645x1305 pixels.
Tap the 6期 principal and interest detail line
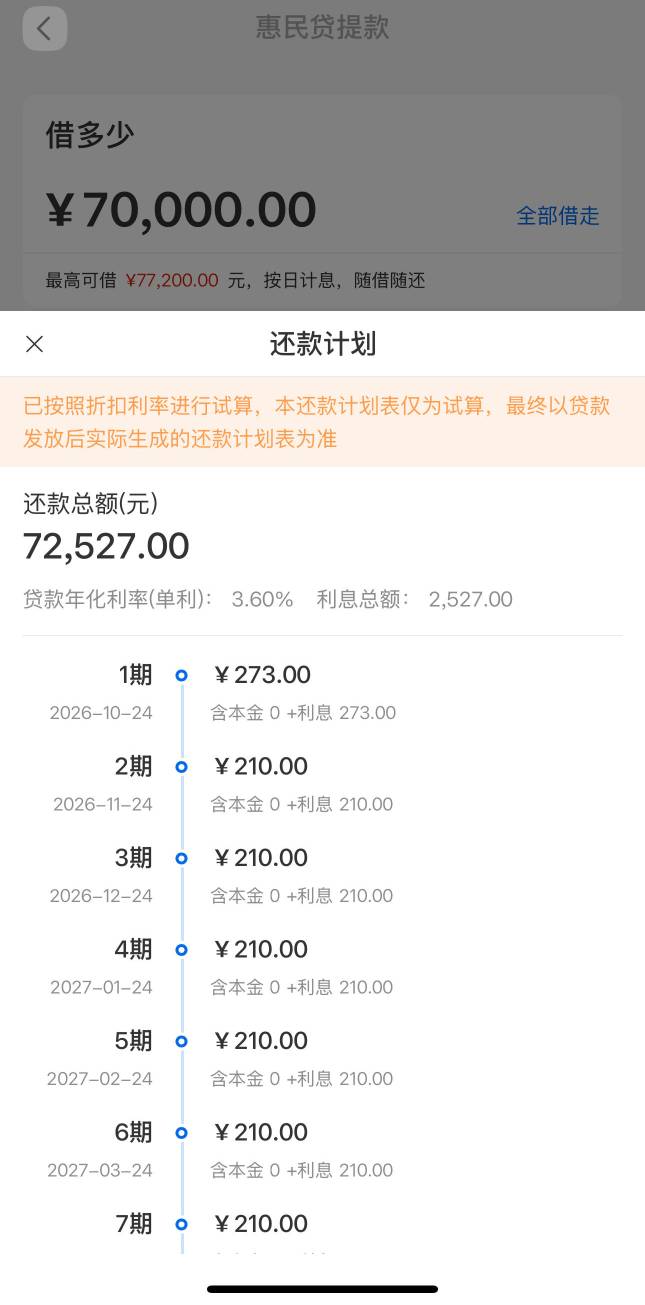point(301,1170)
